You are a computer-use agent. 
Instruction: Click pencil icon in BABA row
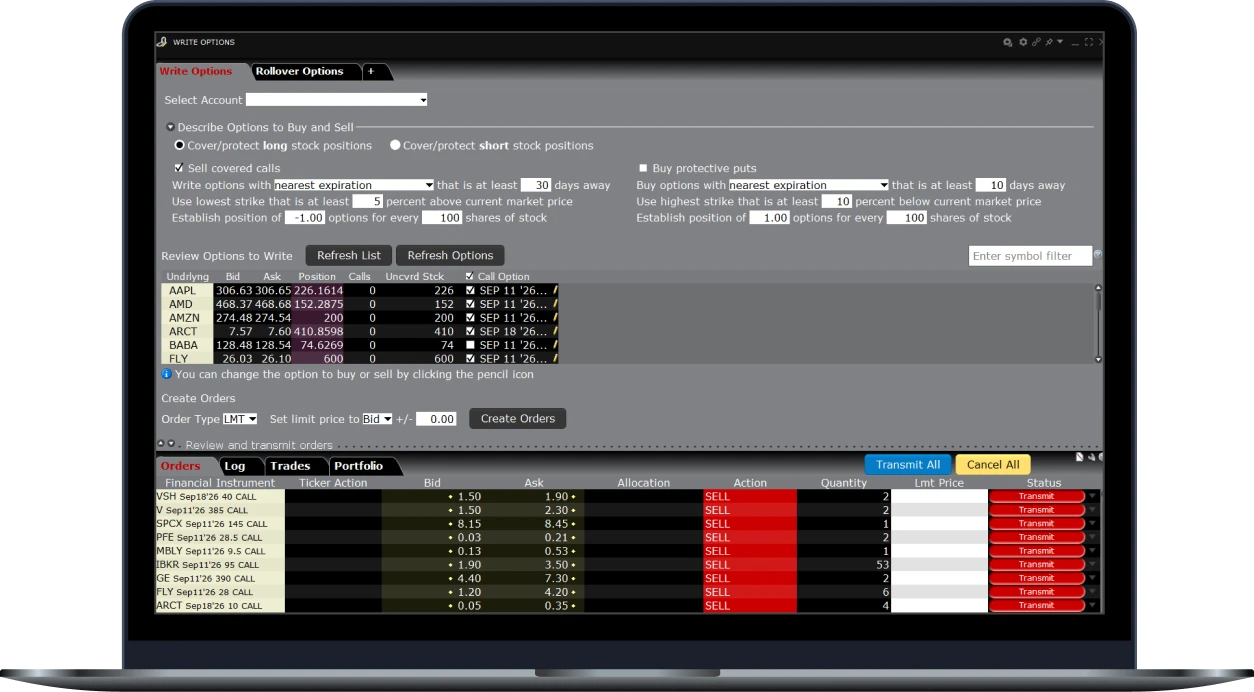click(555, 344)
